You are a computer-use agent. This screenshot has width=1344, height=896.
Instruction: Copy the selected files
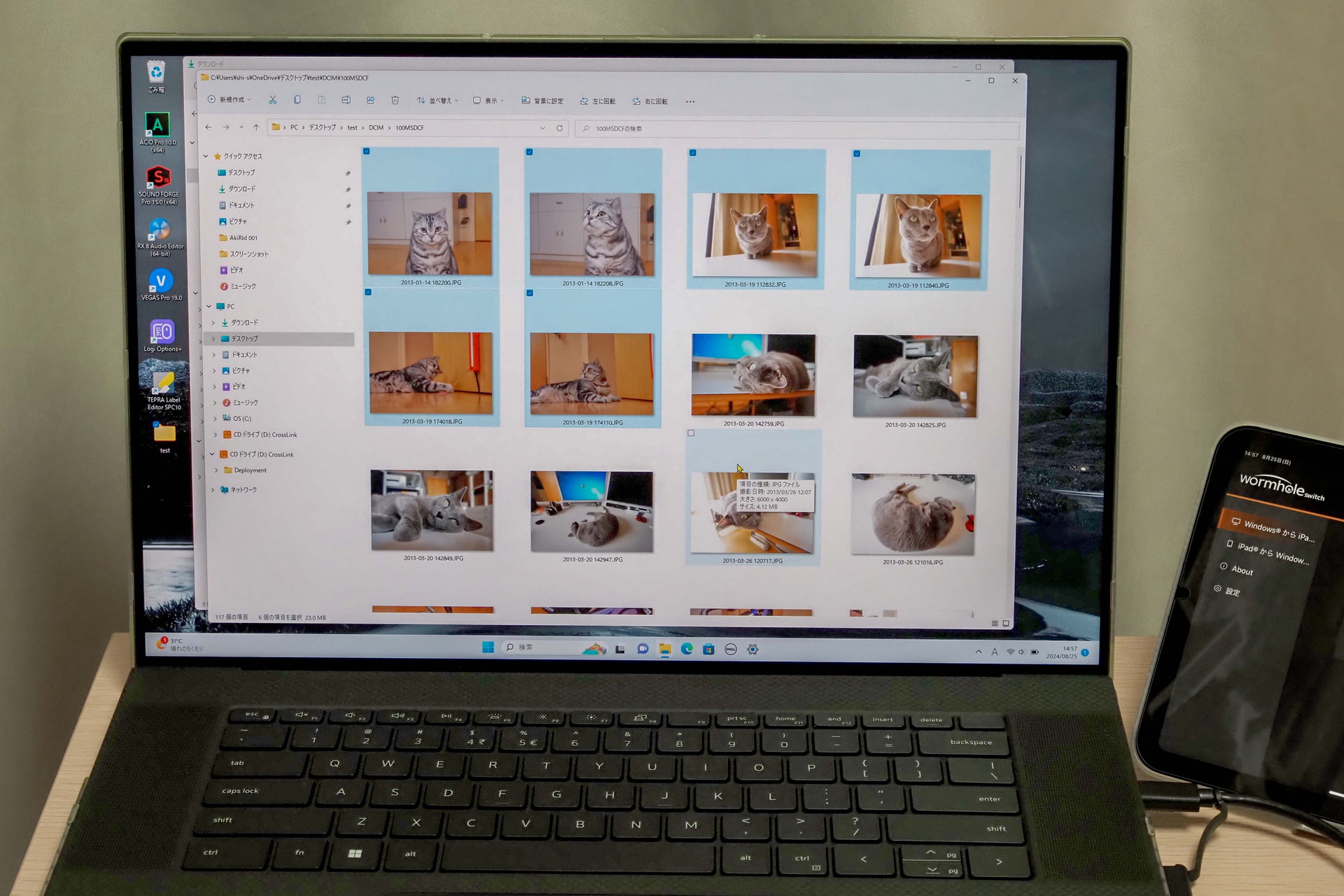297,100
